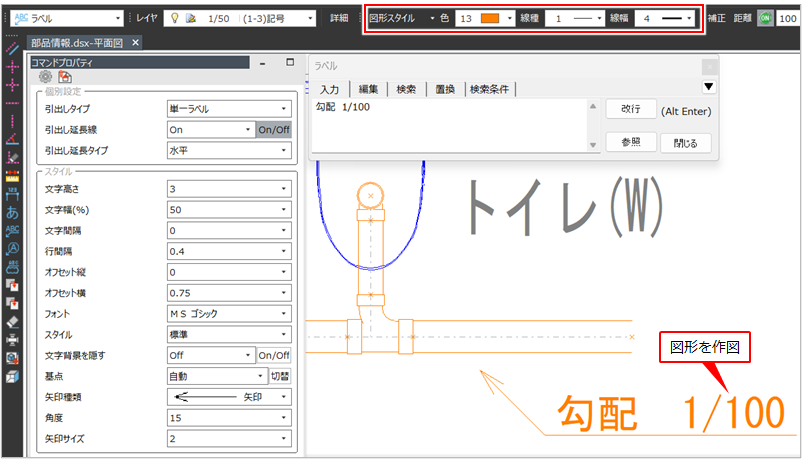Click the あ text tool icon
This screenshot has height=459, width=802.
point(12,212)
